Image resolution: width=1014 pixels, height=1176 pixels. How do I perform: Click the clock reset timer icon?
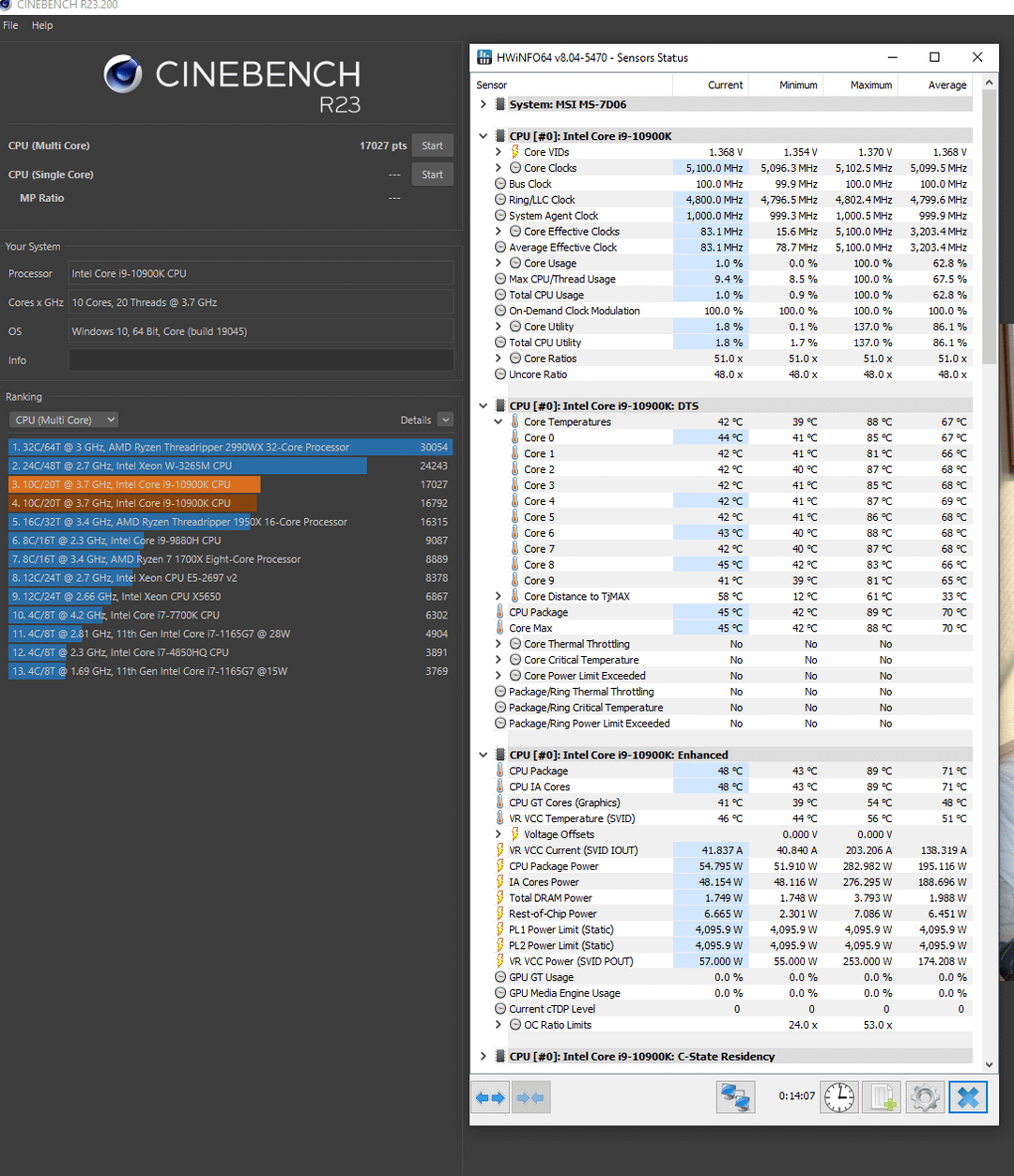(x=838, y=1097)
